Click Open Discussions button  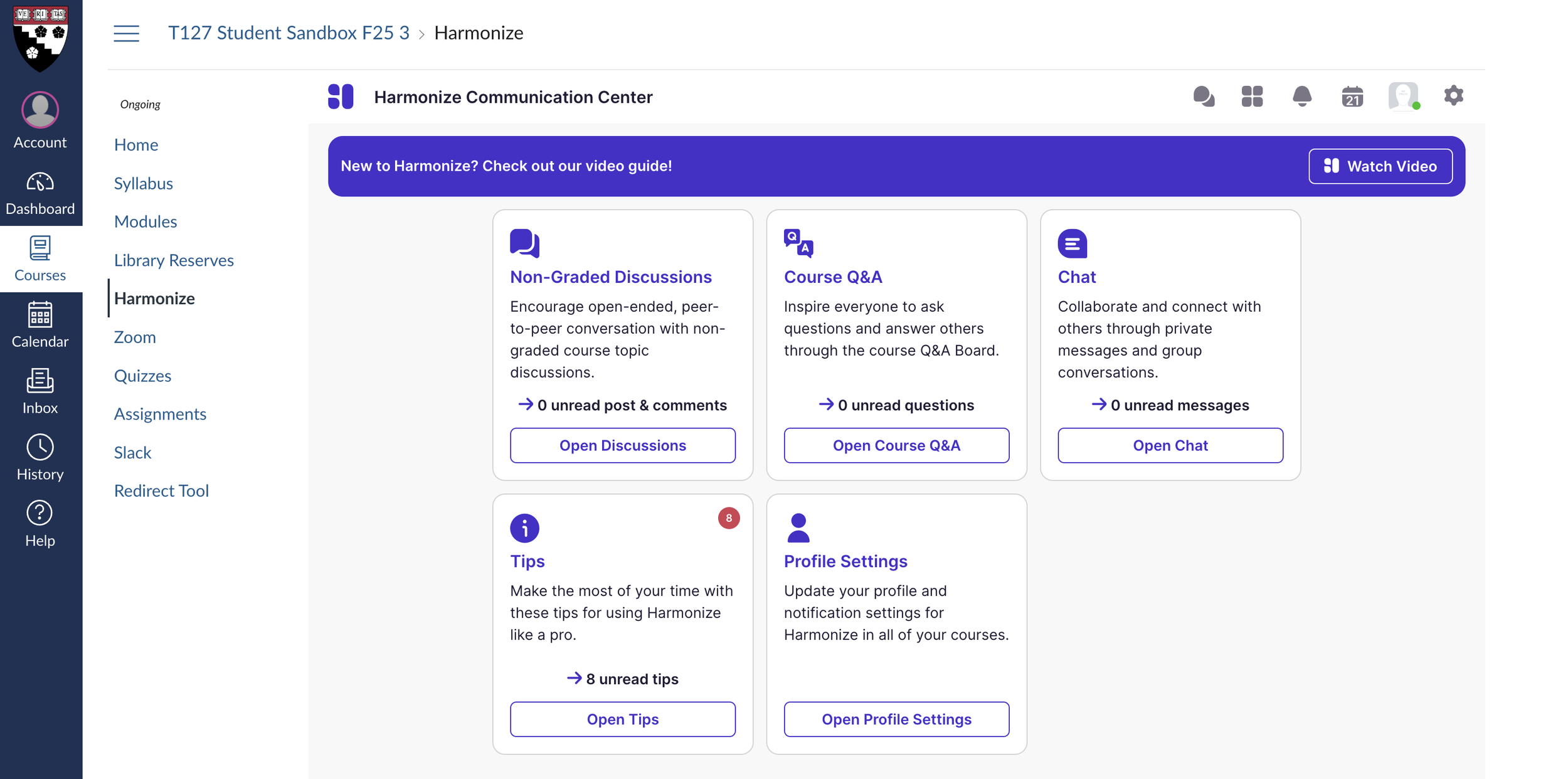(x=622, y=445)
